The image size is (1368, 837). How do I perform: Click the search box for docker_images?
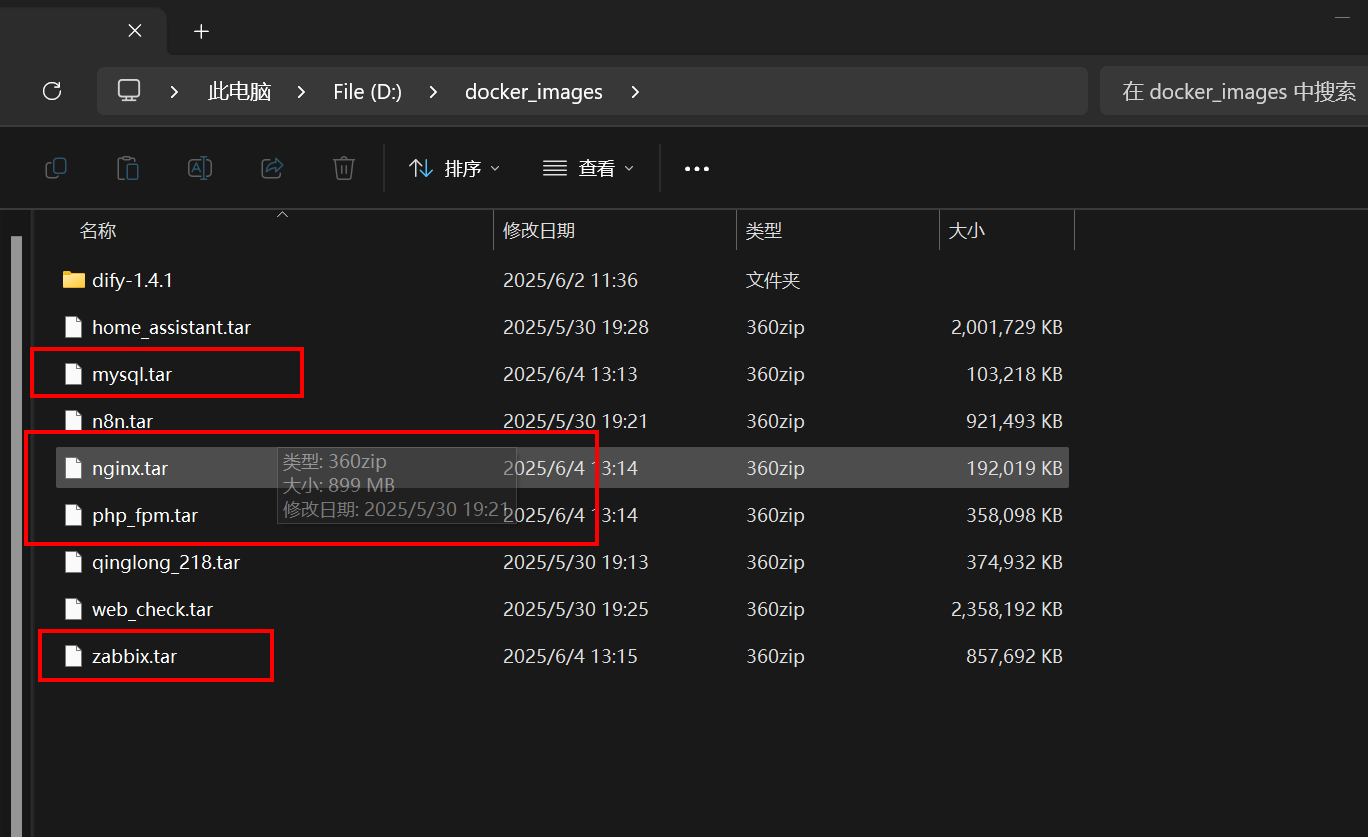[1240, 91]
